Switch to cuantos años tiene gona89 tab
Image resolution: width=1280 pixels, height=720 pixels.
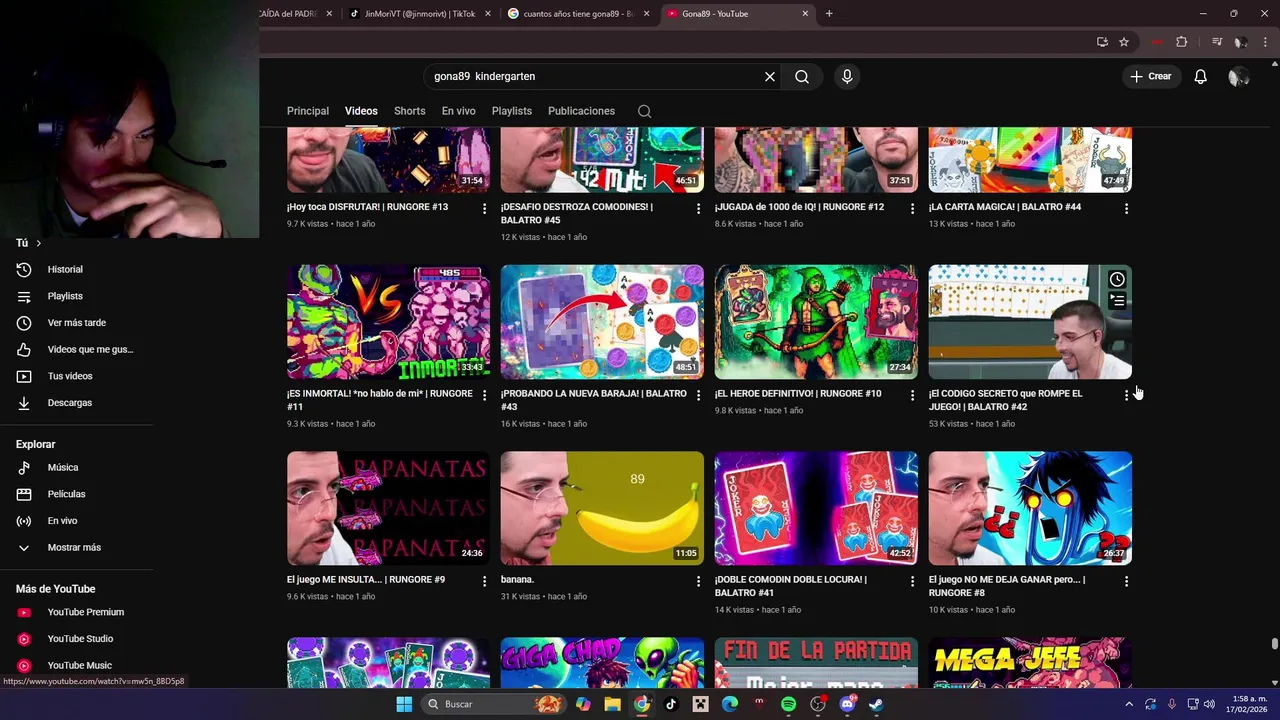pos(579,14)
